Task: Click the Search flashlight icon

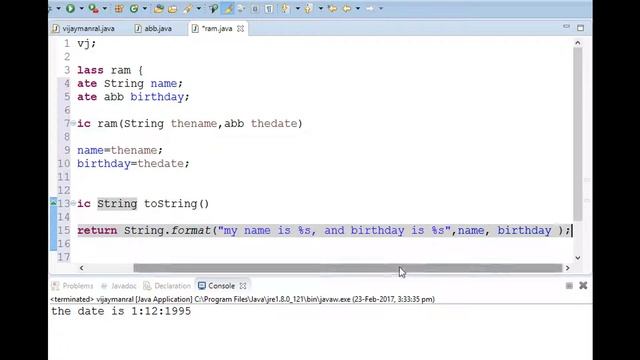Action: coord(188,9)
